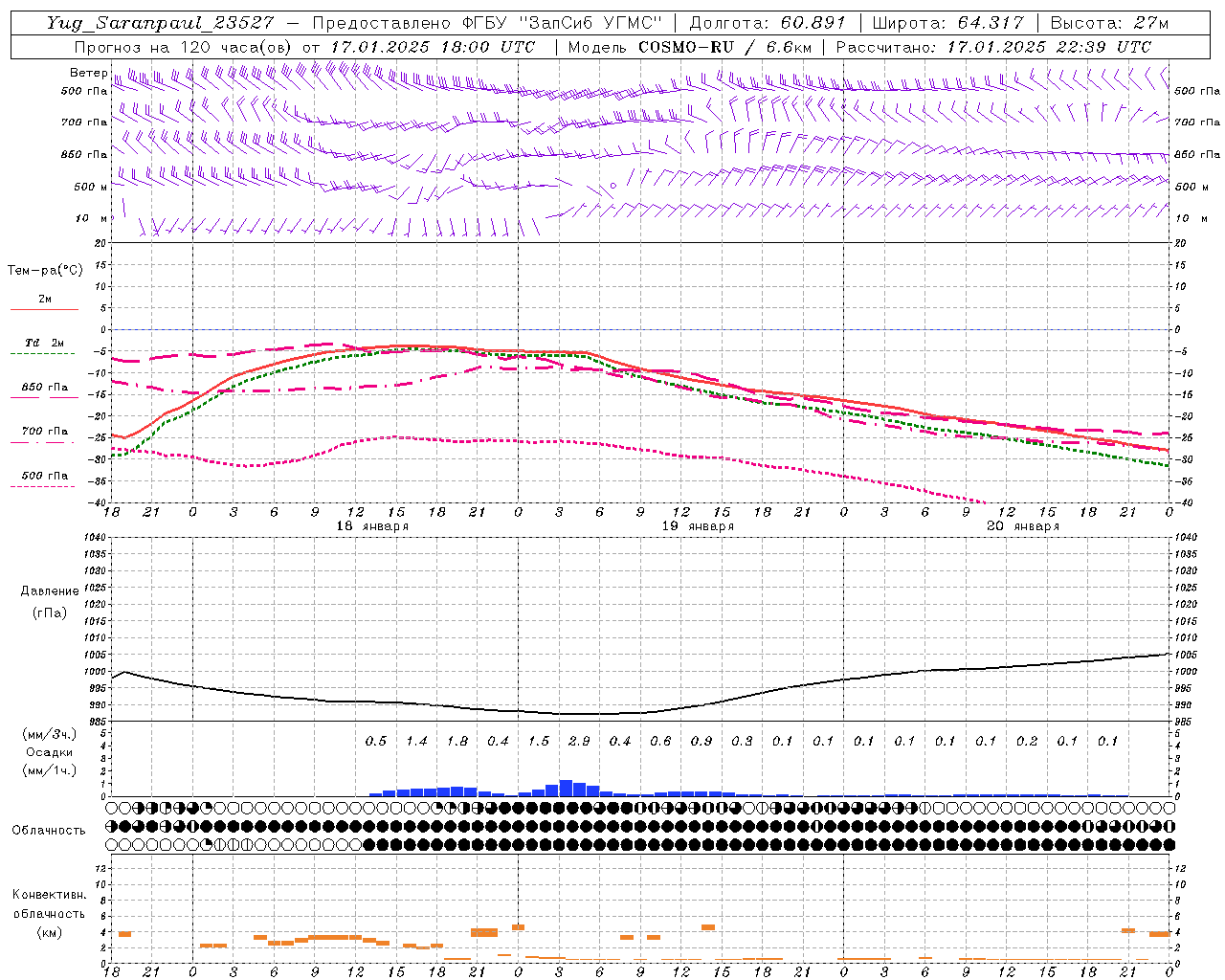The height and width of the screenshot is (980, 1225).
Task: Click the 18 января date label
Action: [372, 526]
